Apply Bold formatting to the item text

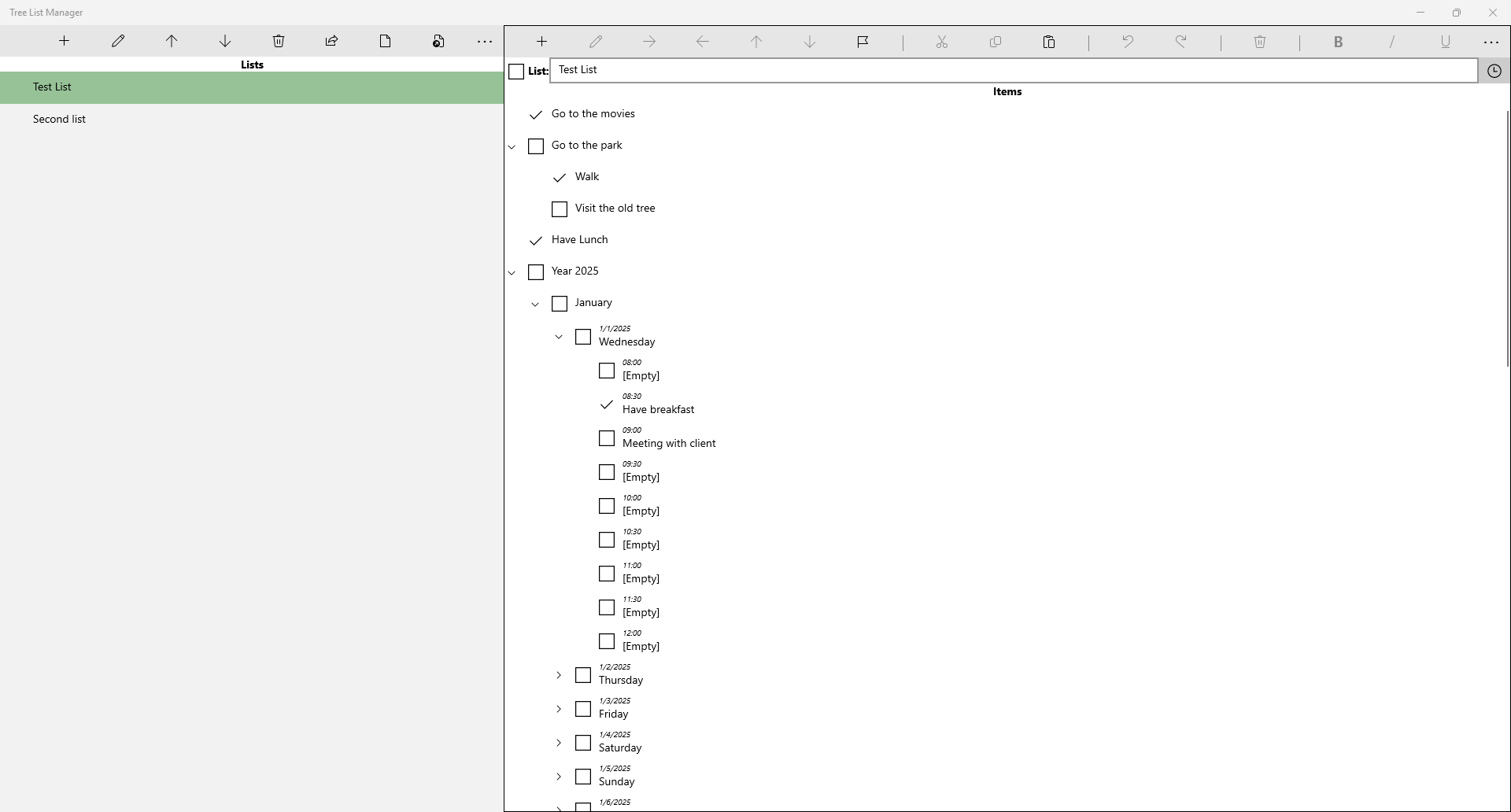click(1339, 42)
